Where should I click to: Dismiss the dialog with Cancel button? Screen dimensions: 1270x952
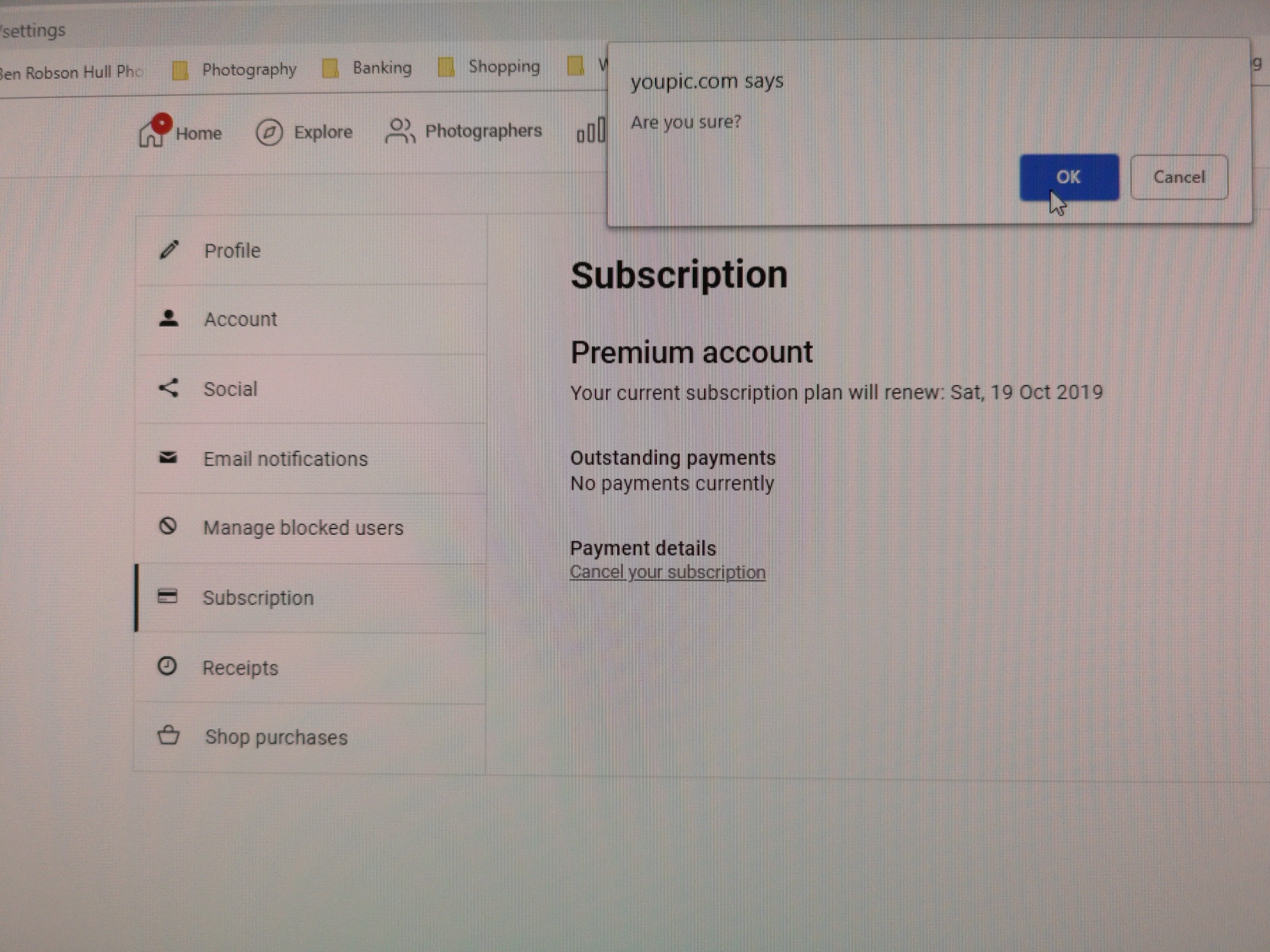click(x=1178, y=177)
